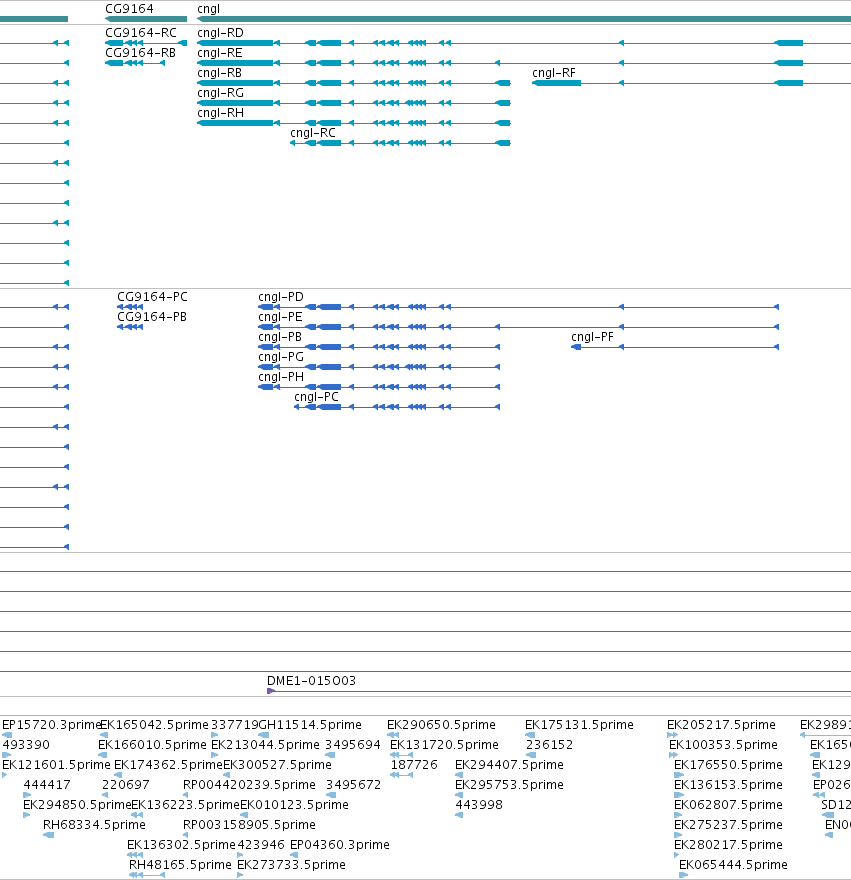The image size is (851, 880).
Task: Pick the cngl-RH transcript label
Action: (220, 113)
